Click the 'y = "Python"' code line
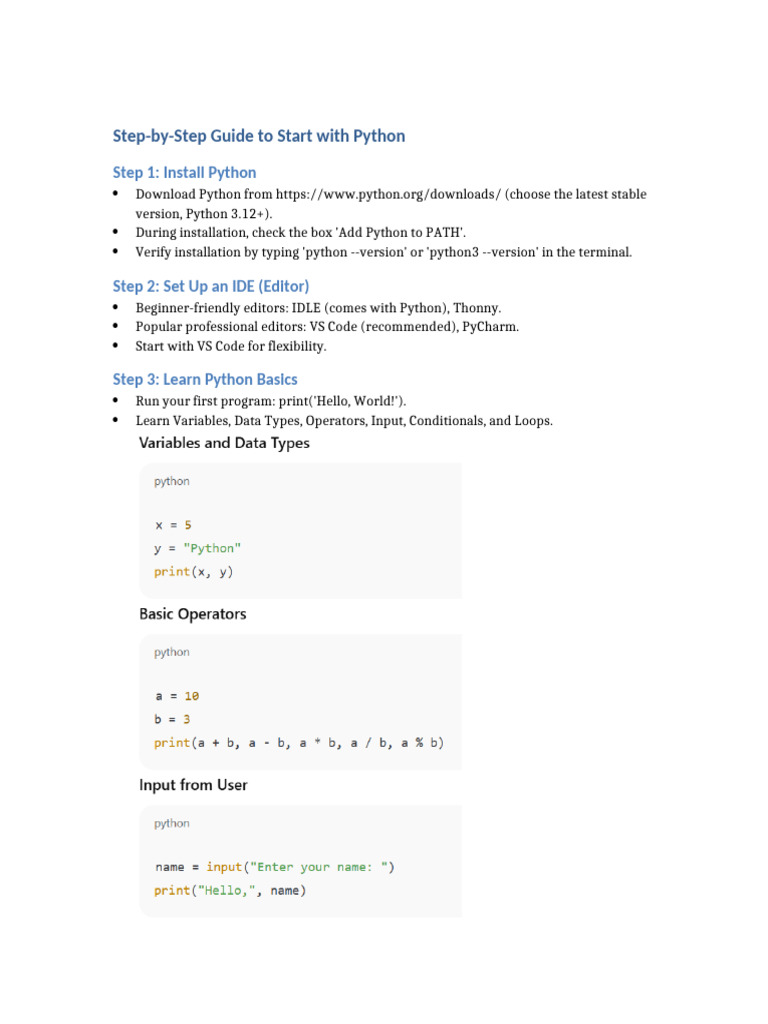Image resolution: width=768 pixels, height=1024 pixels. coord(198,548)
